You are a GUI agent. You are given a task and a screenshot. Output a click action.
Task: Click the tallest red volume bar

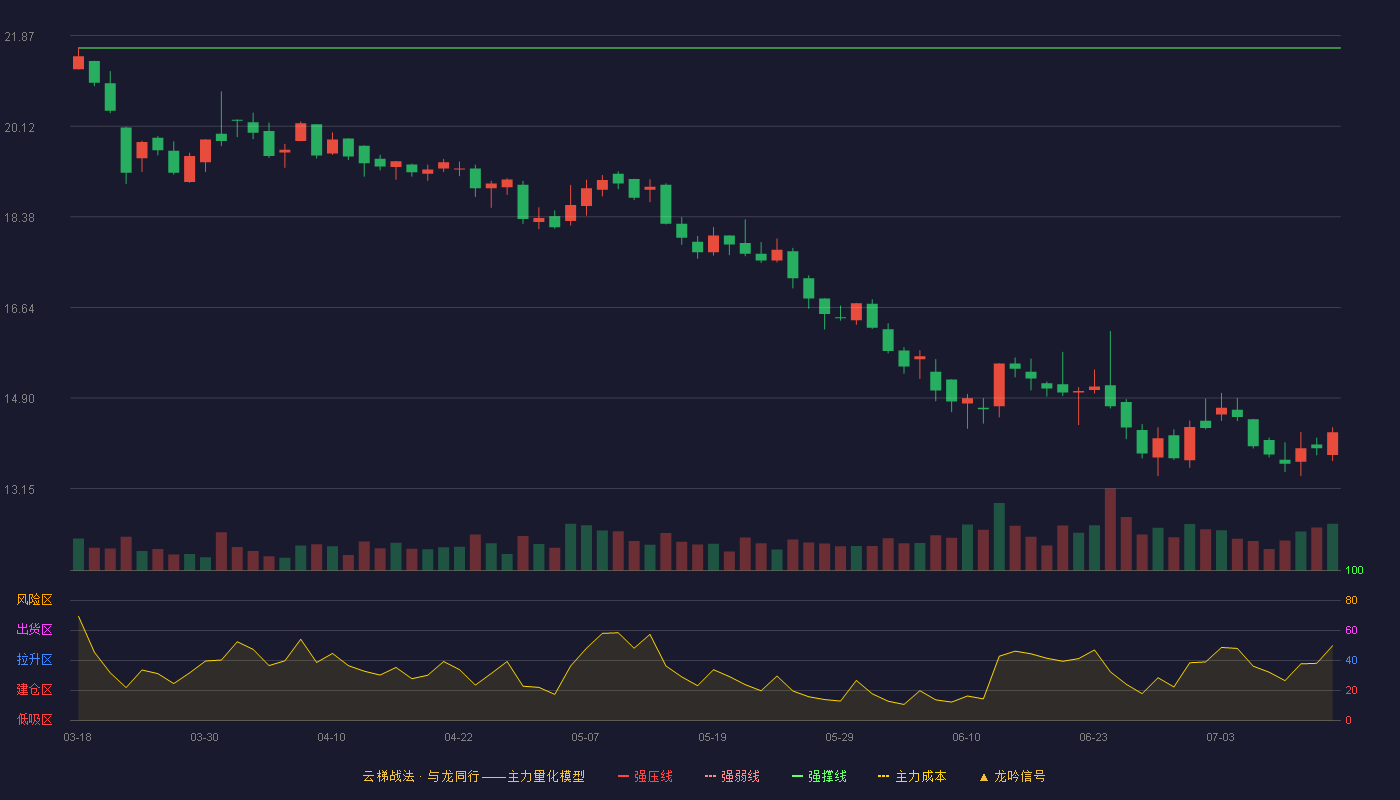(1110, 529)
